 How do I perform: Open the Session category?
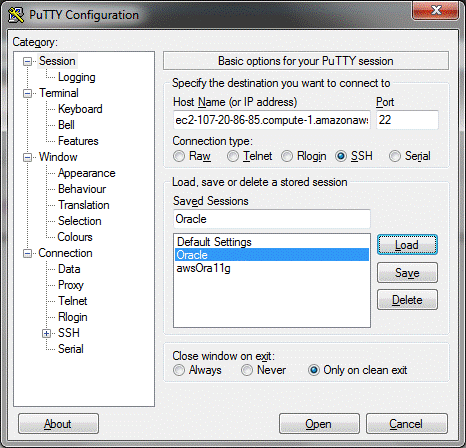click(x=57, y=61)
